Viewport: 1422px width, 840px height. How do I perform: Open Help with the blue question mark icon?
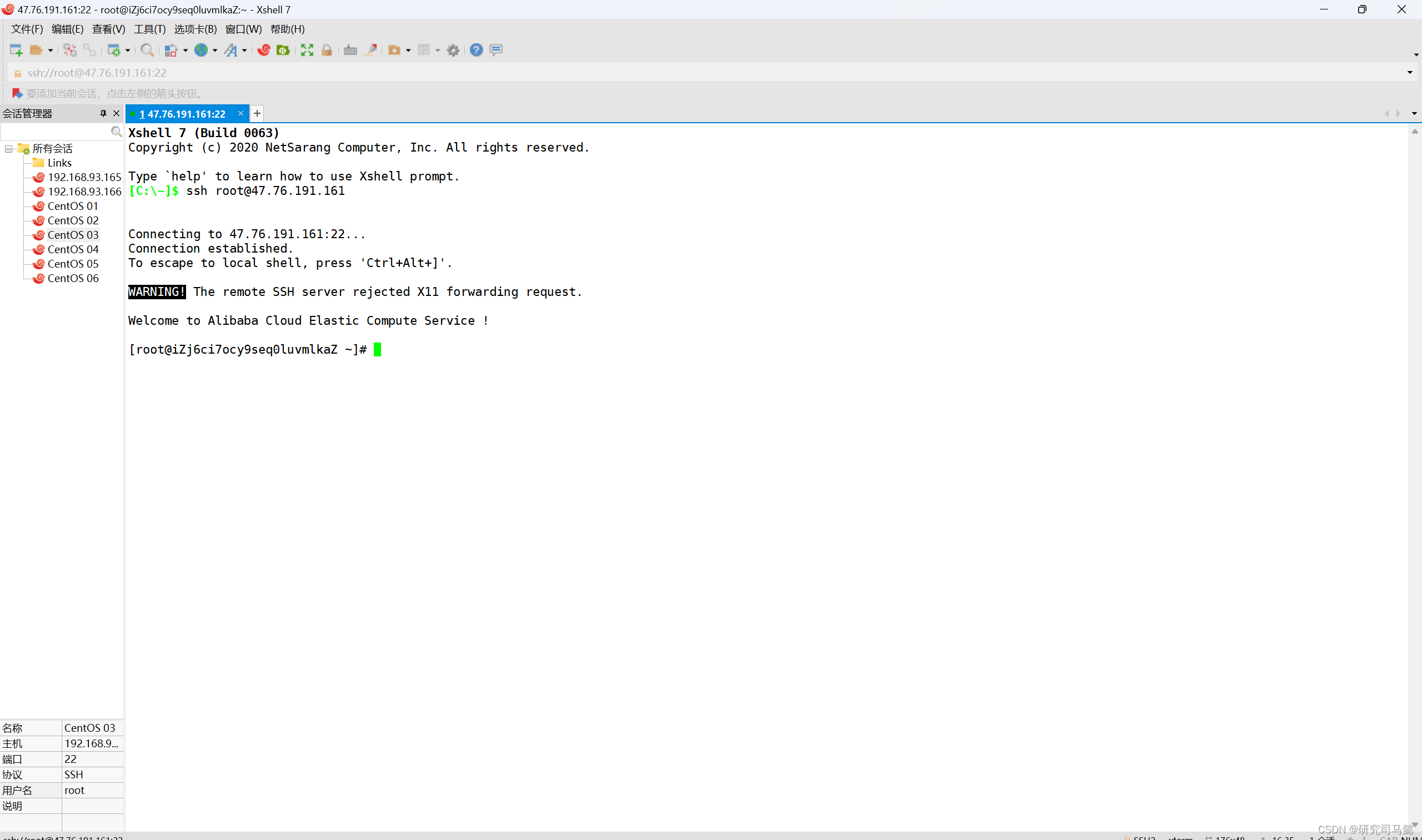tap(476, 51)
